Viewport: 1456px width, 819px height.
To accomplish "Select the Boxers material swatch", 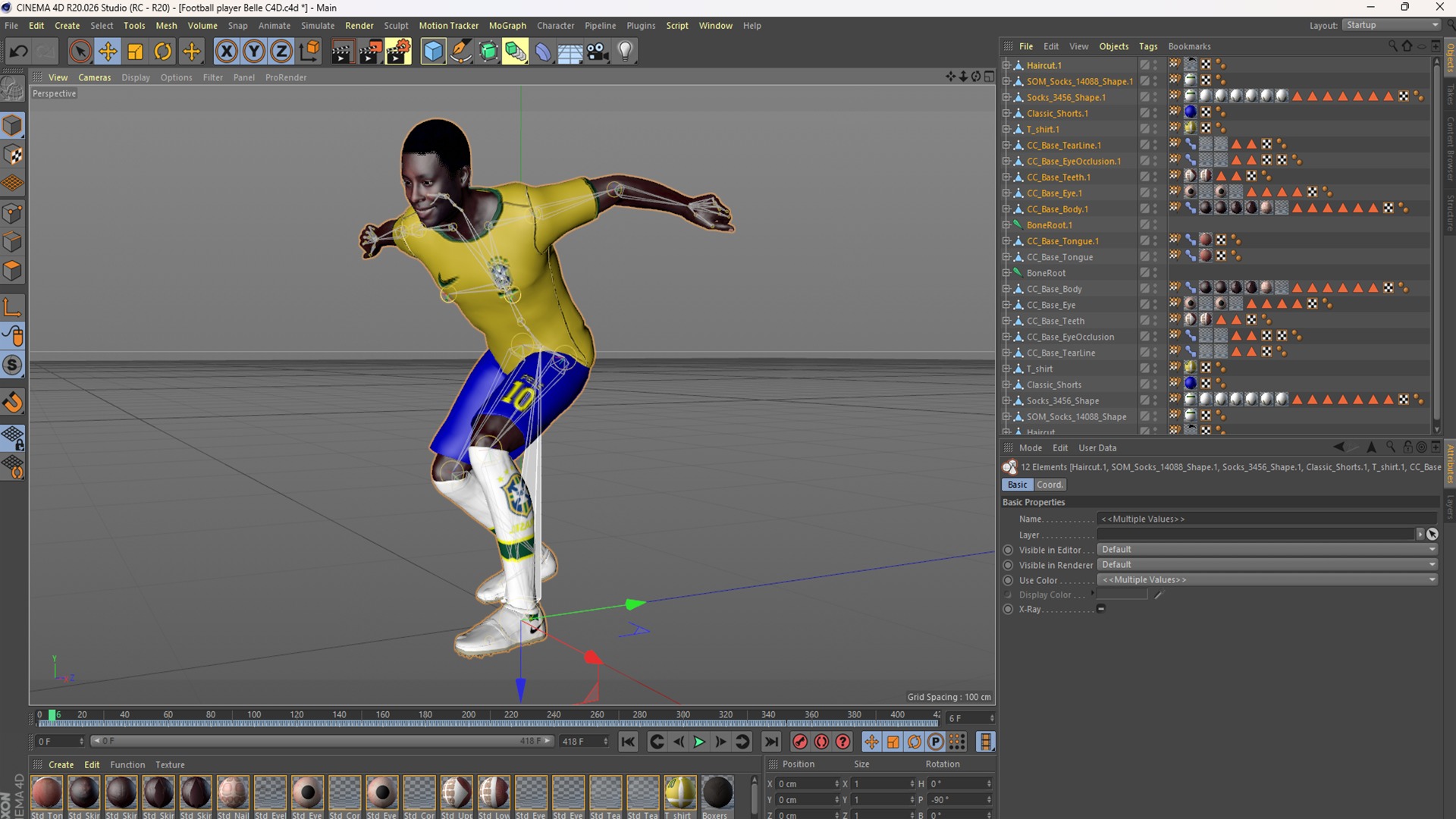I will 717,794.
